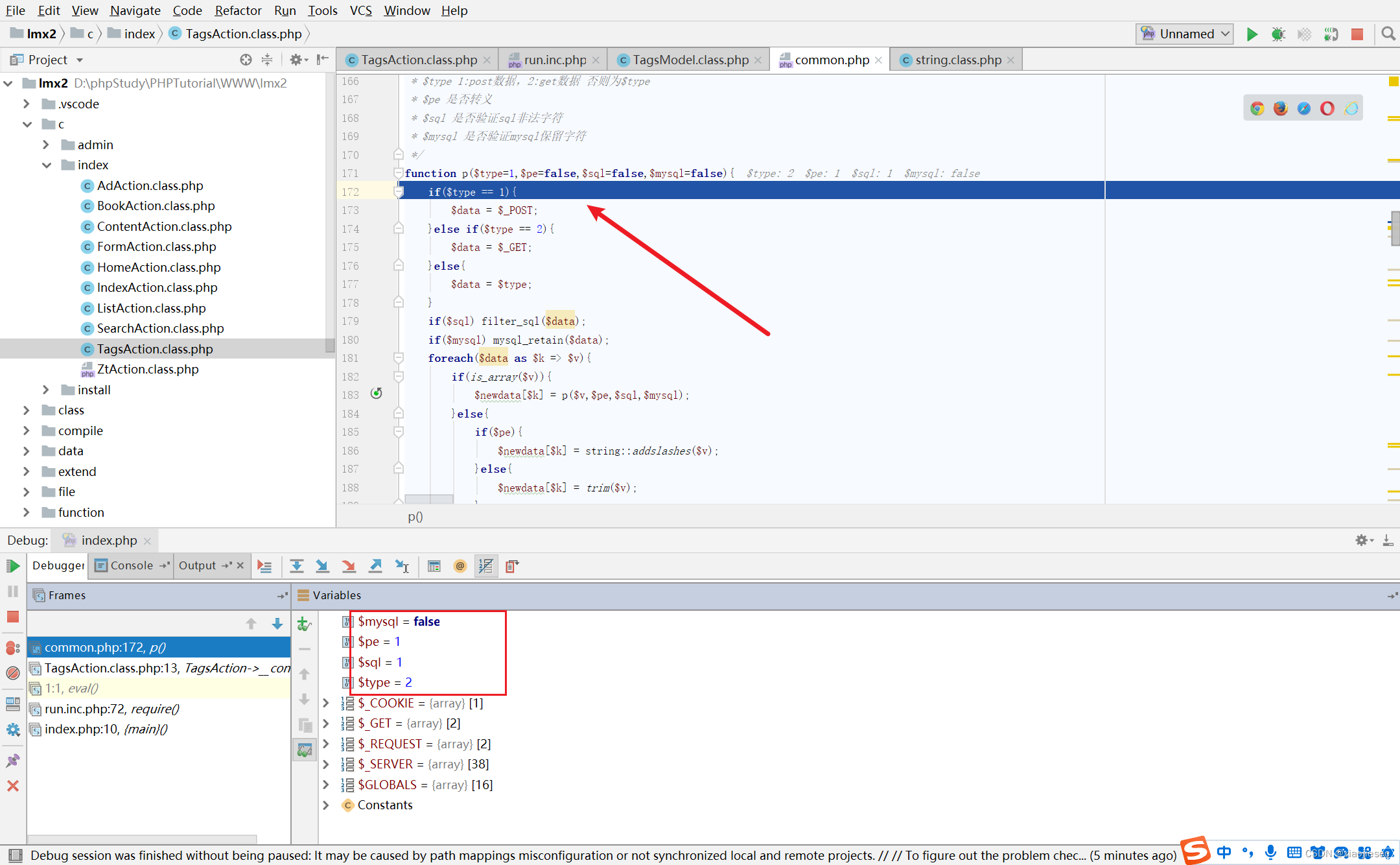Expand the $_SERVER array variable
The image size is (1400, 865).
pyautogui.click(x=325, y=764)
